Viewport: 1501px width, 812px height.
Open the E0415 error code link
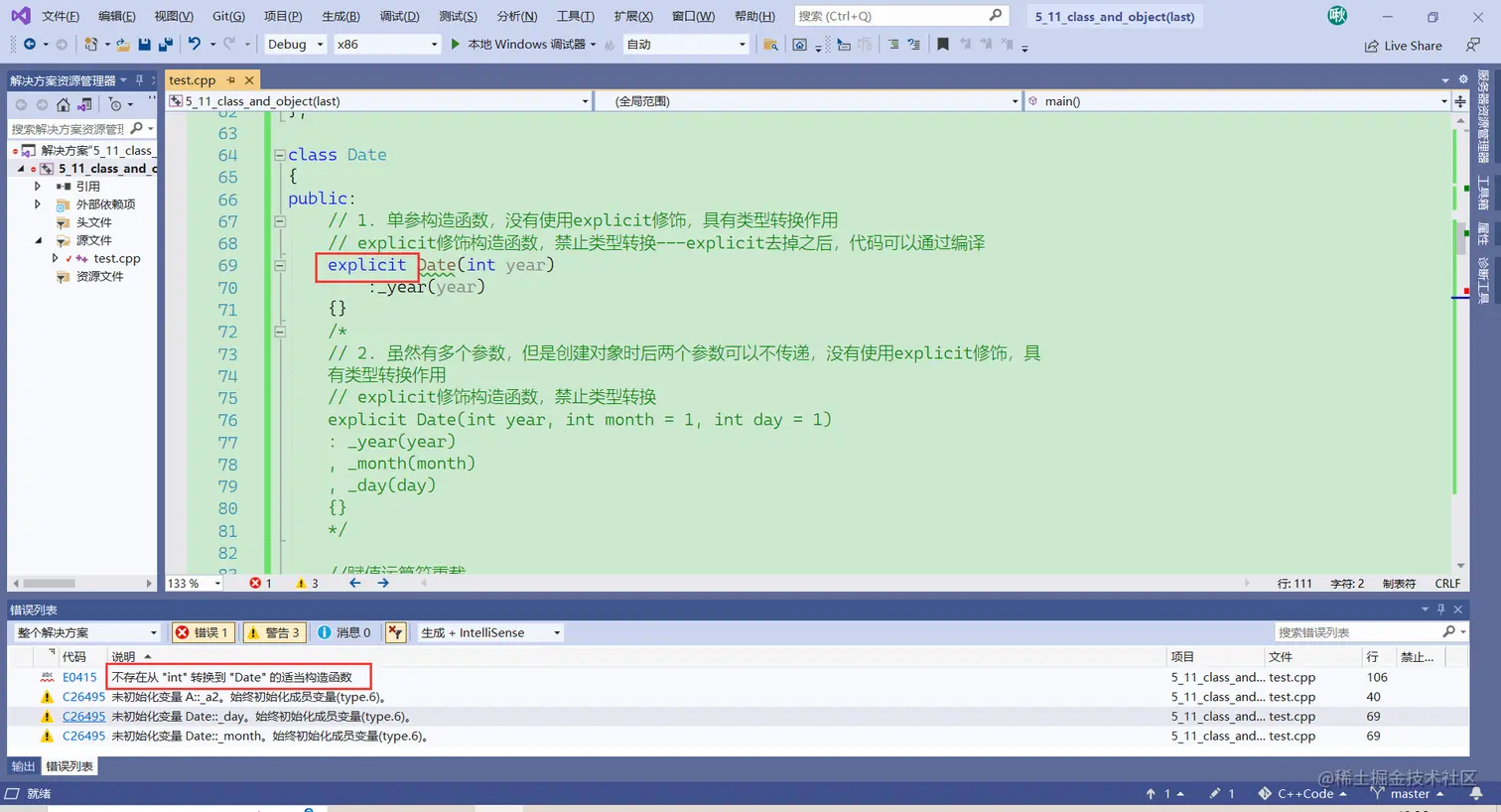79,677
